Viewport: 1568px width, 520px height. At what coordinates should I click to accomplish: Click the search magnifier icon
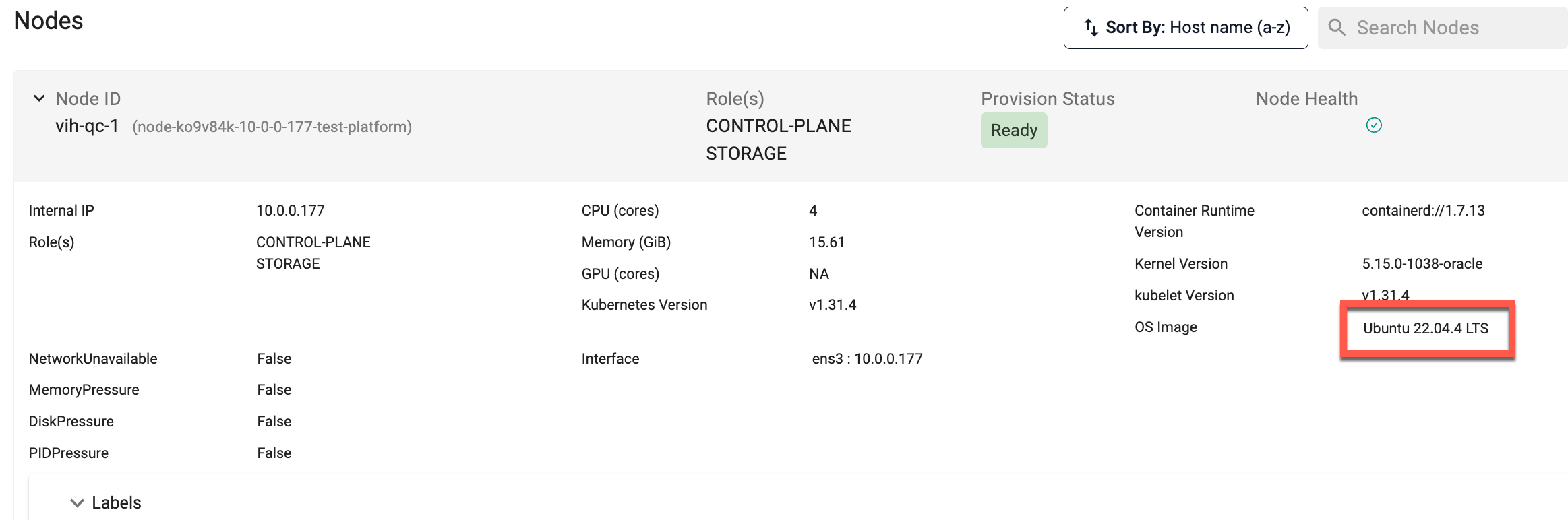1336,28
